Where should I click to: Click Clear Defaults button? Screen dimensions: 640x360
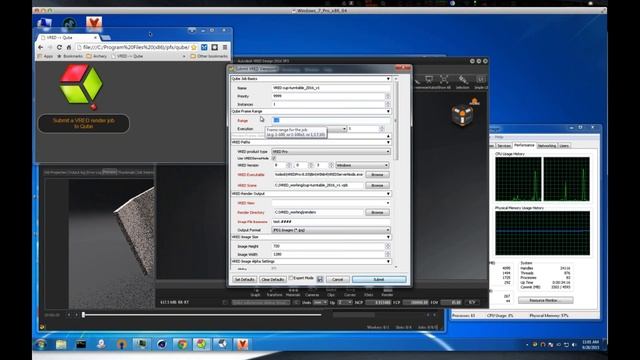click(272, 279)
